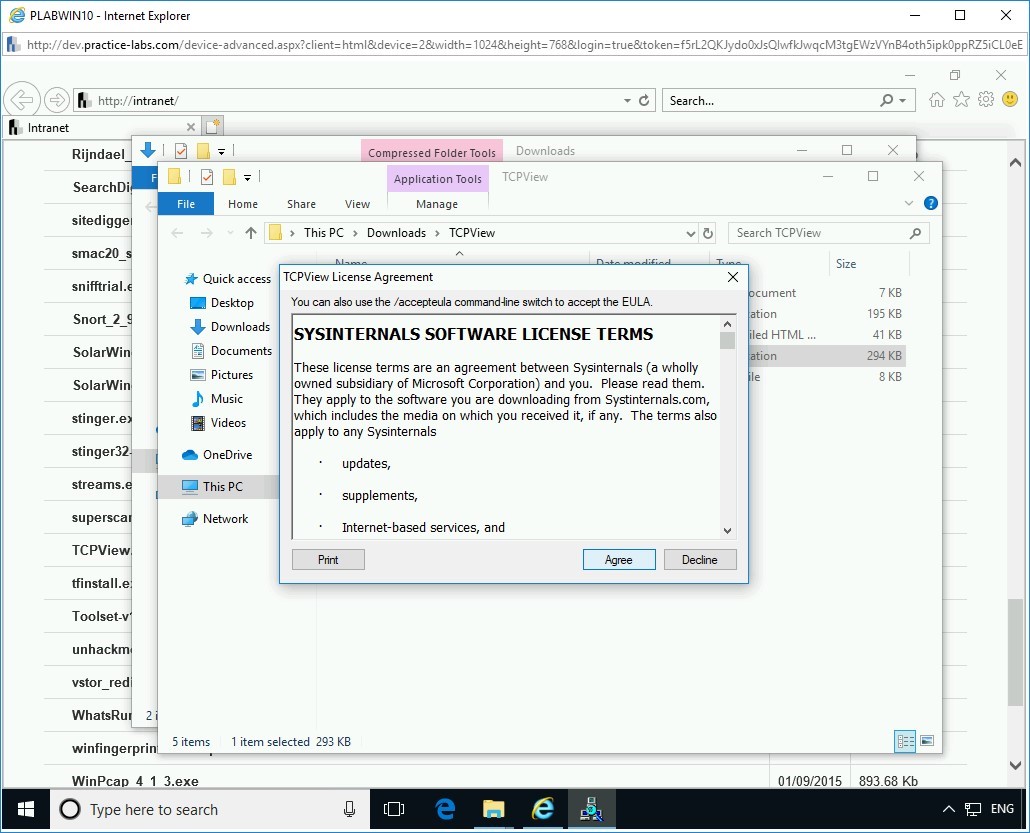This screenshot has width=1030, height=833.
Task: Agree to the Sysinternals license terms
Action: coord(619,559)
